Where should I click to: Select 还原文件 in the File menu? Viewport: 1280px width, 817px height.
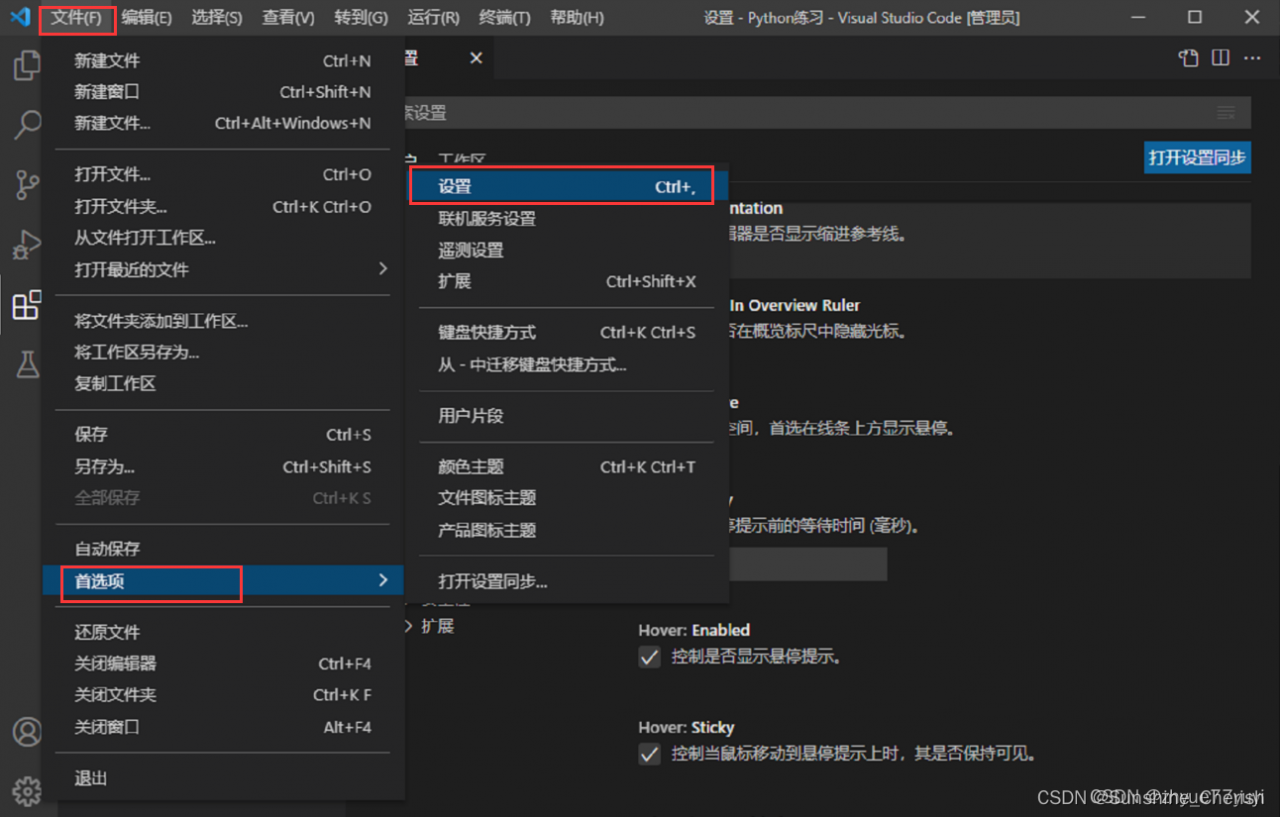[x=223, y=632]
